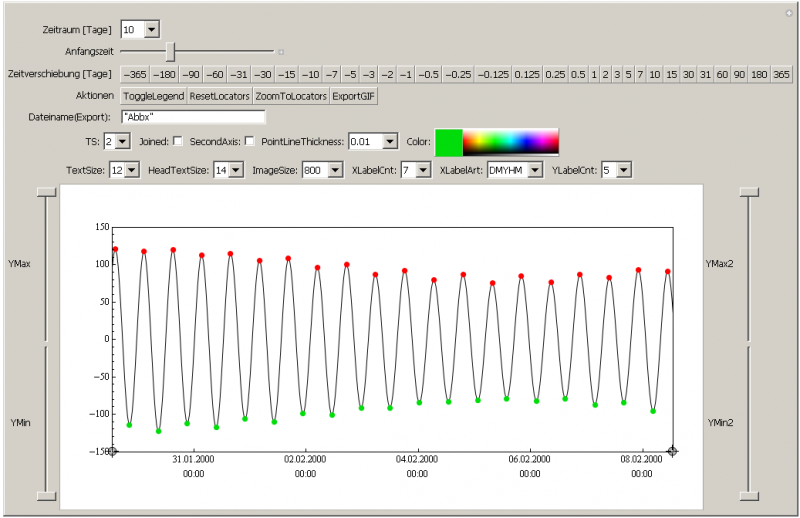
Task: Click the 04.02.2000 x-axis date label
Action: point(417,459)
